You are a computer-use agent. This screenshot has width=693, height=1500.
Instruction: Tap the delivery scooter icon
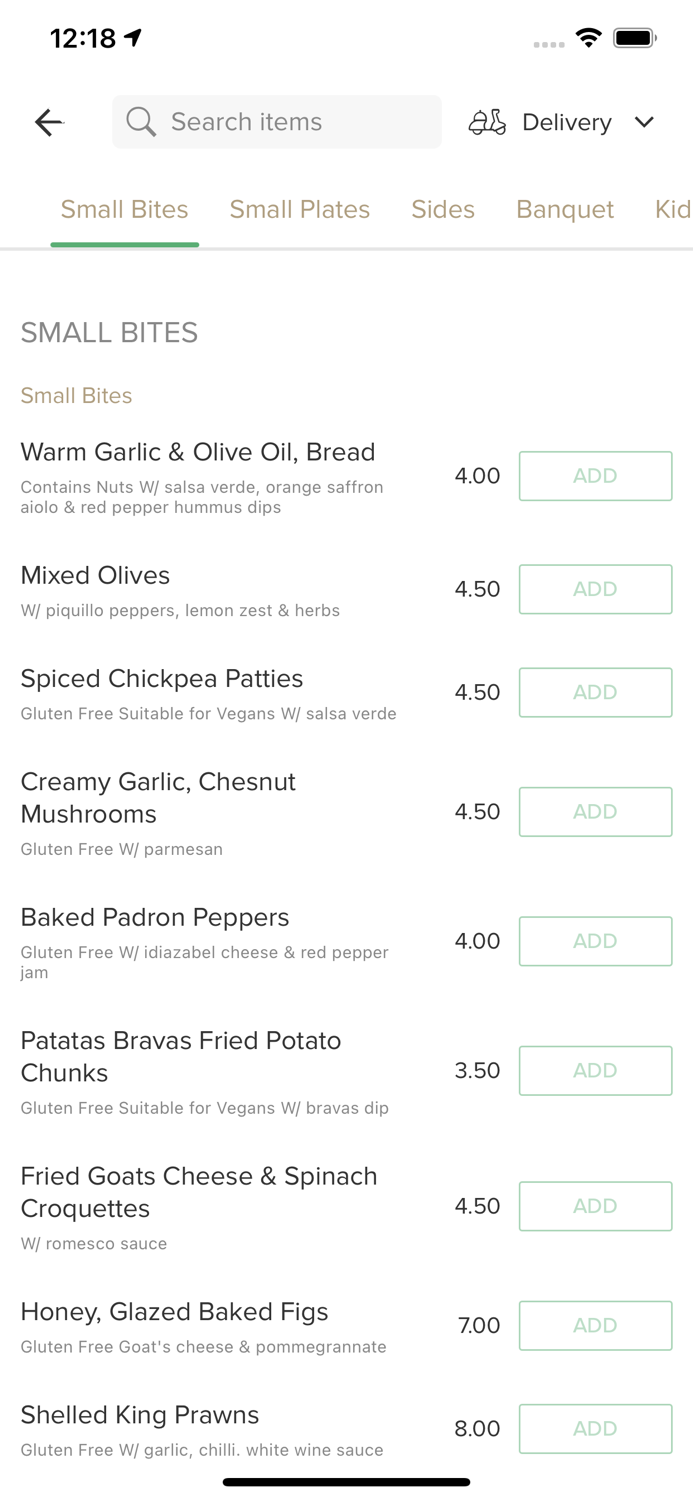(x=487, y=122)
